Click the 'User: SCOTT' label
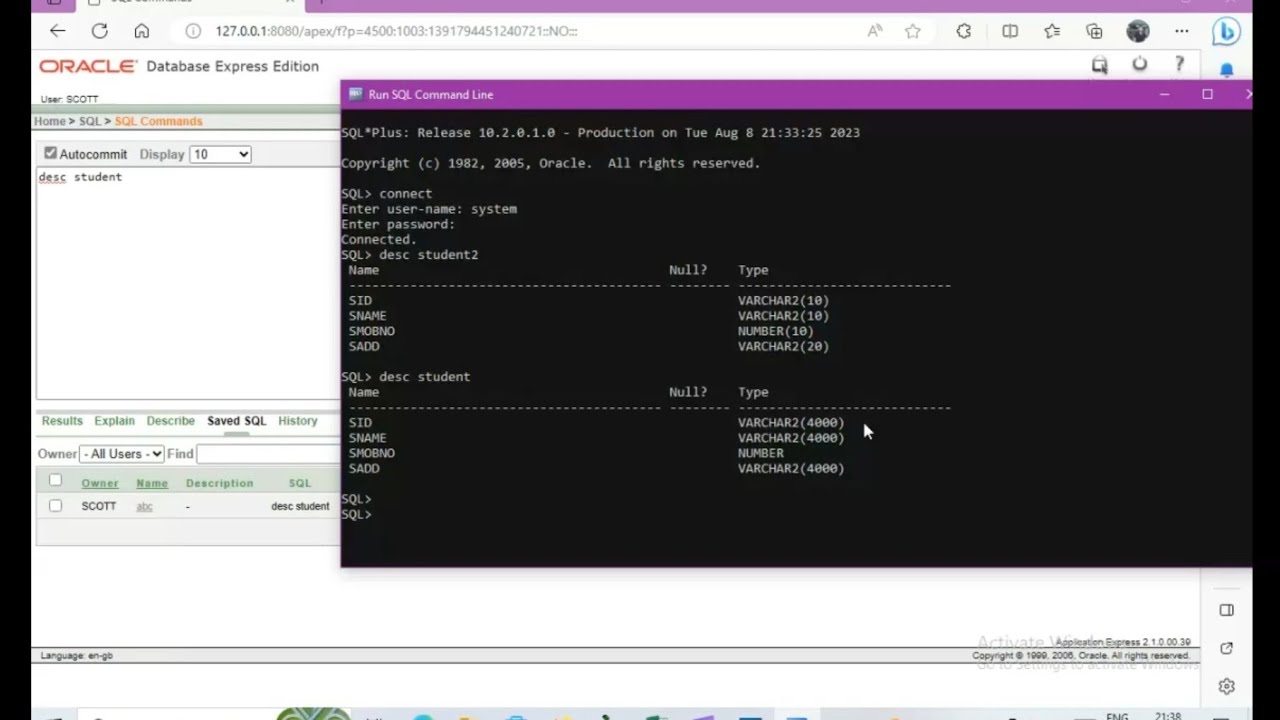This screenshot has height=720, width=1280. (x=69, y=99)
